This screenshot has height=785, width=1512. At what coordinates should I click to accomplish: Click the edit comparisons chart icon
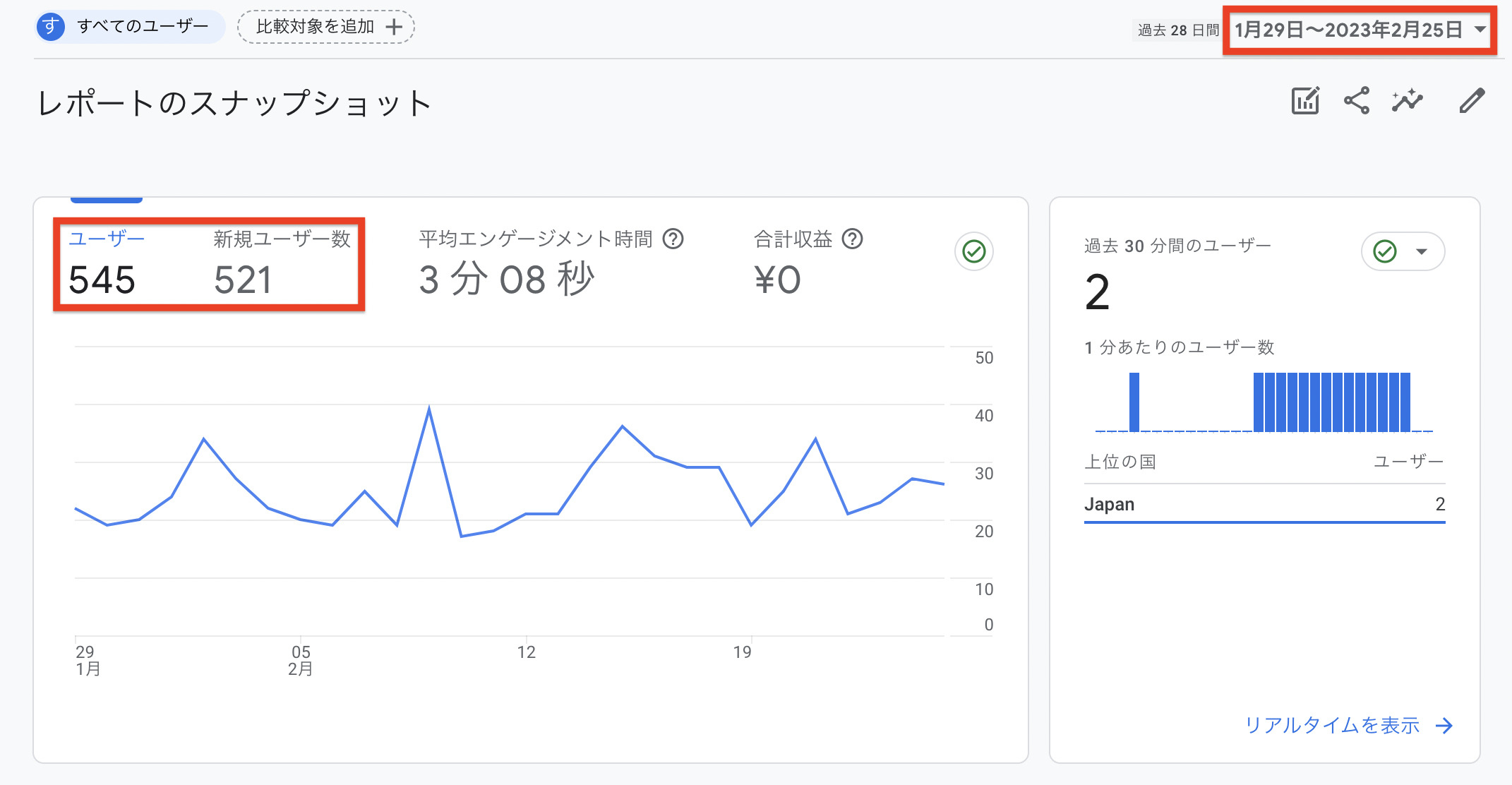pos(1305,101)
